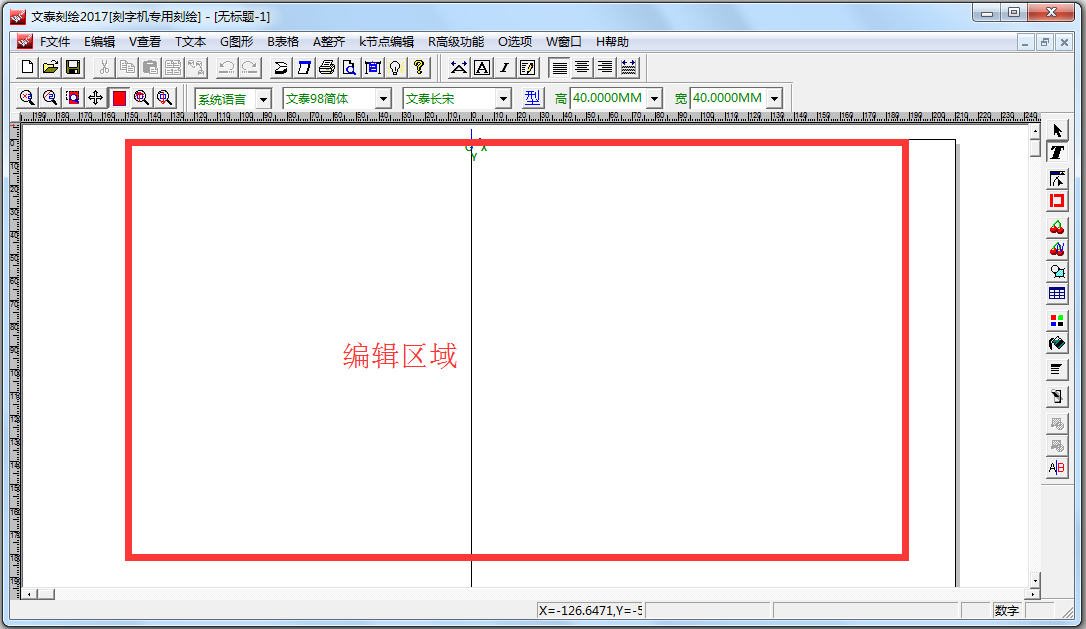Viewport: 1086px width, 629px height.
Task: Open the E编辑 menu
Action: (100, 42)
